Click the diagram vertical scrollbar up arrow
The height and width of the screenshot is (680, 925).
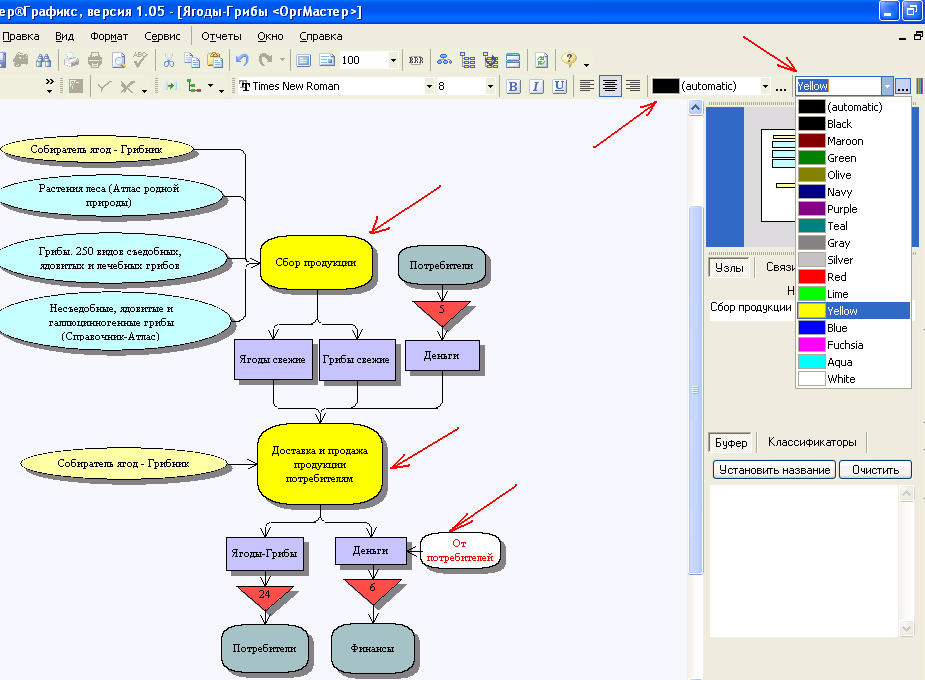[x=696, y=107]
